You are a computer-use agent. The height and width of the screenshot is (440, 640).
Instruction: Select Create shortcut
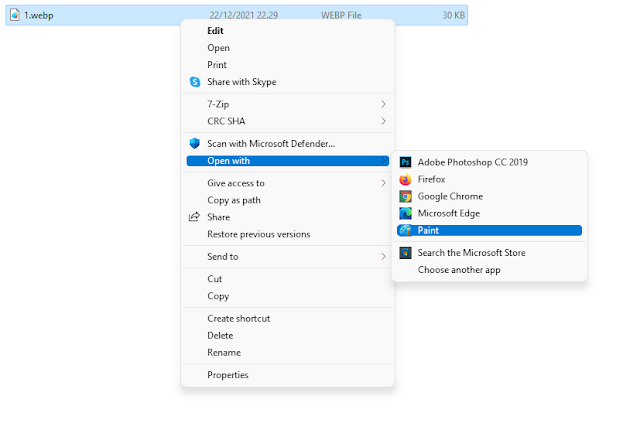(x=288, y=318)
